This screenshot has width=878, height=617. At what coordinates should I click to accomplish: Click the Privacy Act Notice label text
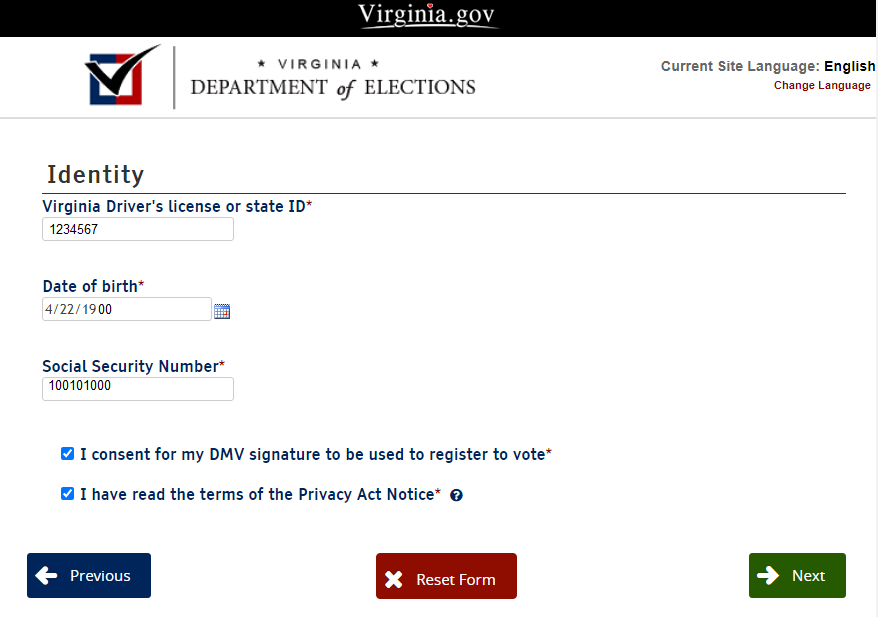pos(257,495)
